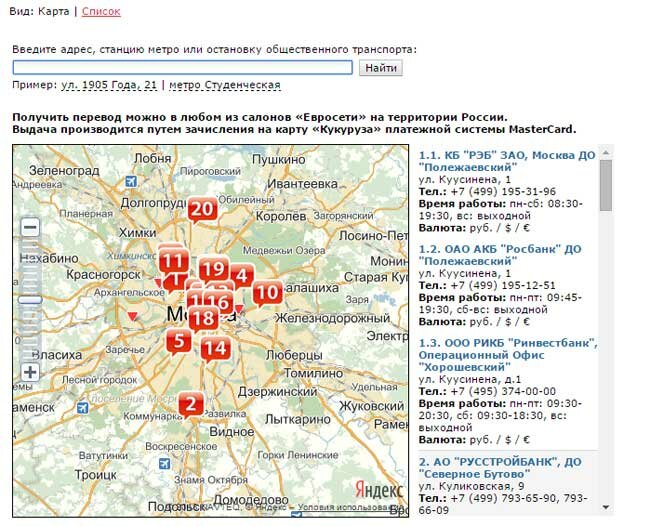
Task: Click Пушкино label on the map
Action: pyautogui.click(x=279, y=160)
